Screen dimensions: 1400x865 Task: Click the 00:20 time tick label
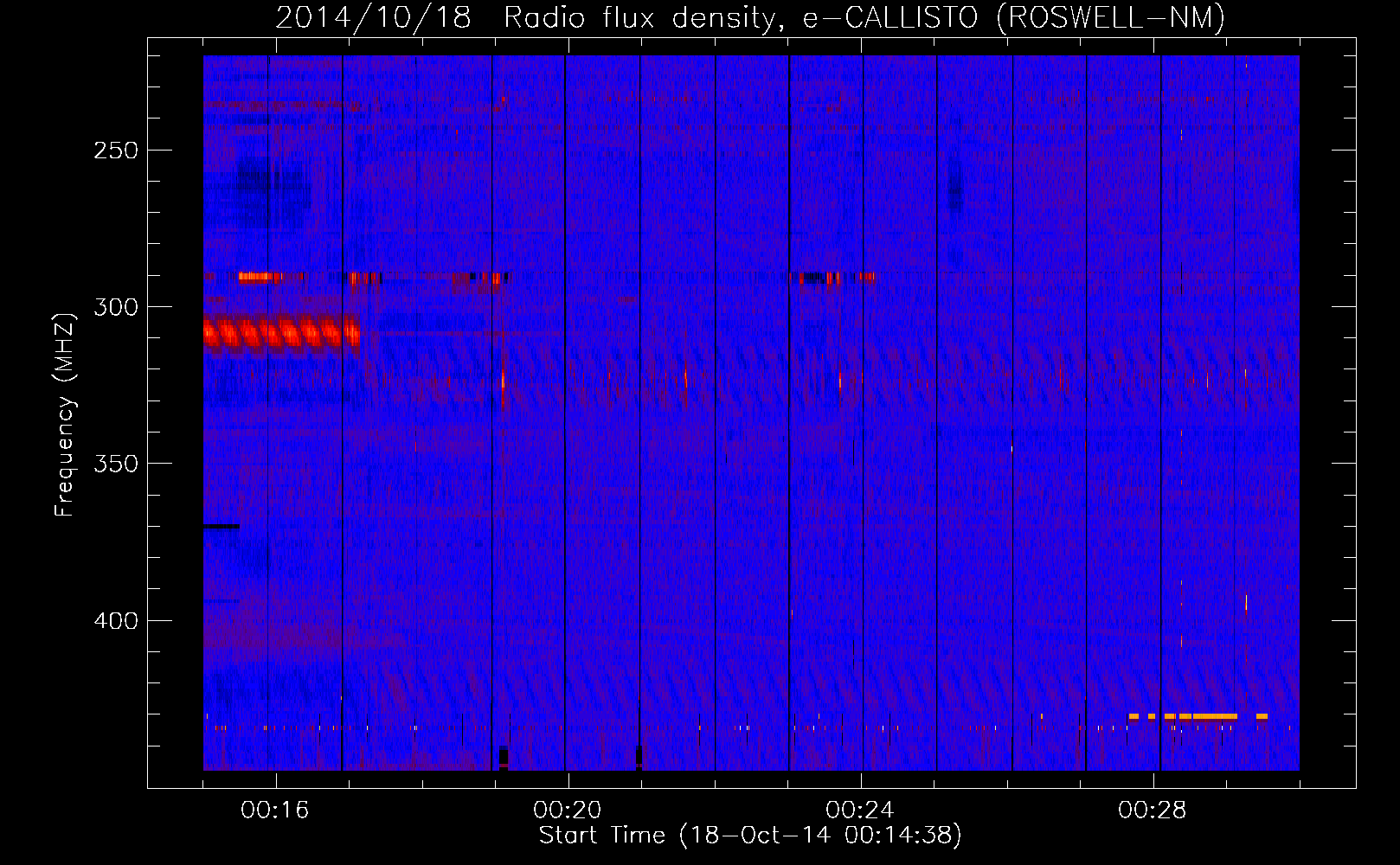568,810
